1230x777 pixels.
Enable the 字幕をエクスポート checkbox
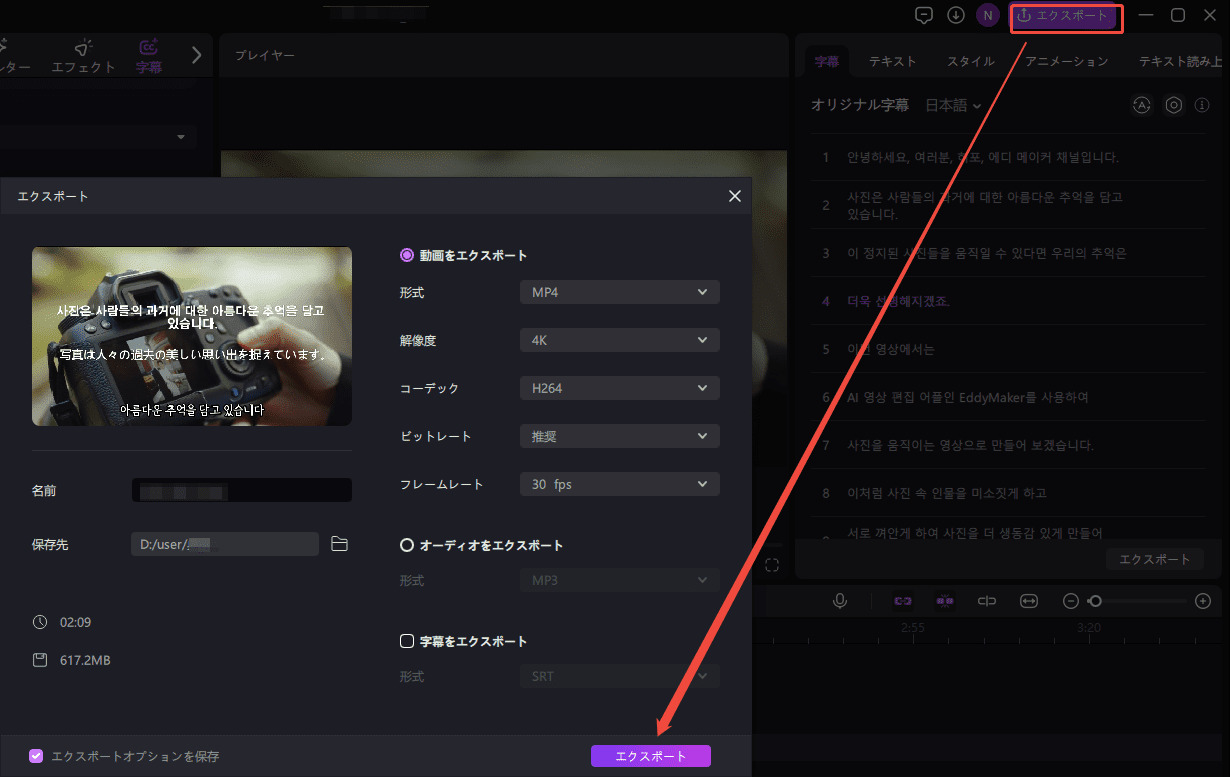[406, 641]
